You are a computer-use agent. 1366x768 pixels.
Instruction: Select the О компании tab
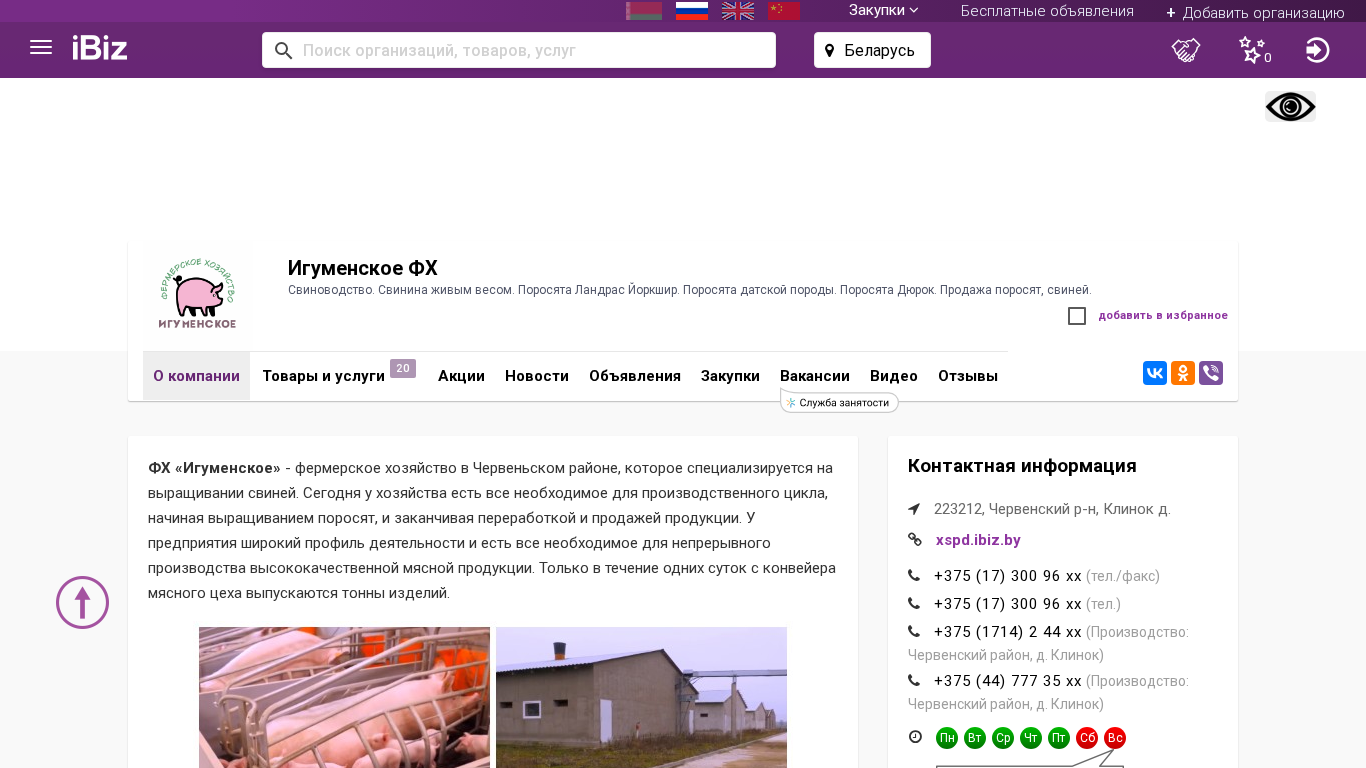click(x=196, y=376)
